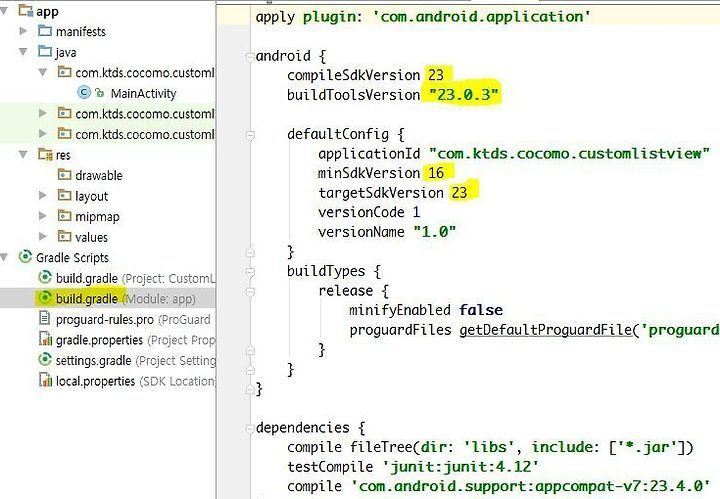The height and width of the screenshot is (499, 720).
Task: Click the res folder icon
Action: (x=45, y=154)
